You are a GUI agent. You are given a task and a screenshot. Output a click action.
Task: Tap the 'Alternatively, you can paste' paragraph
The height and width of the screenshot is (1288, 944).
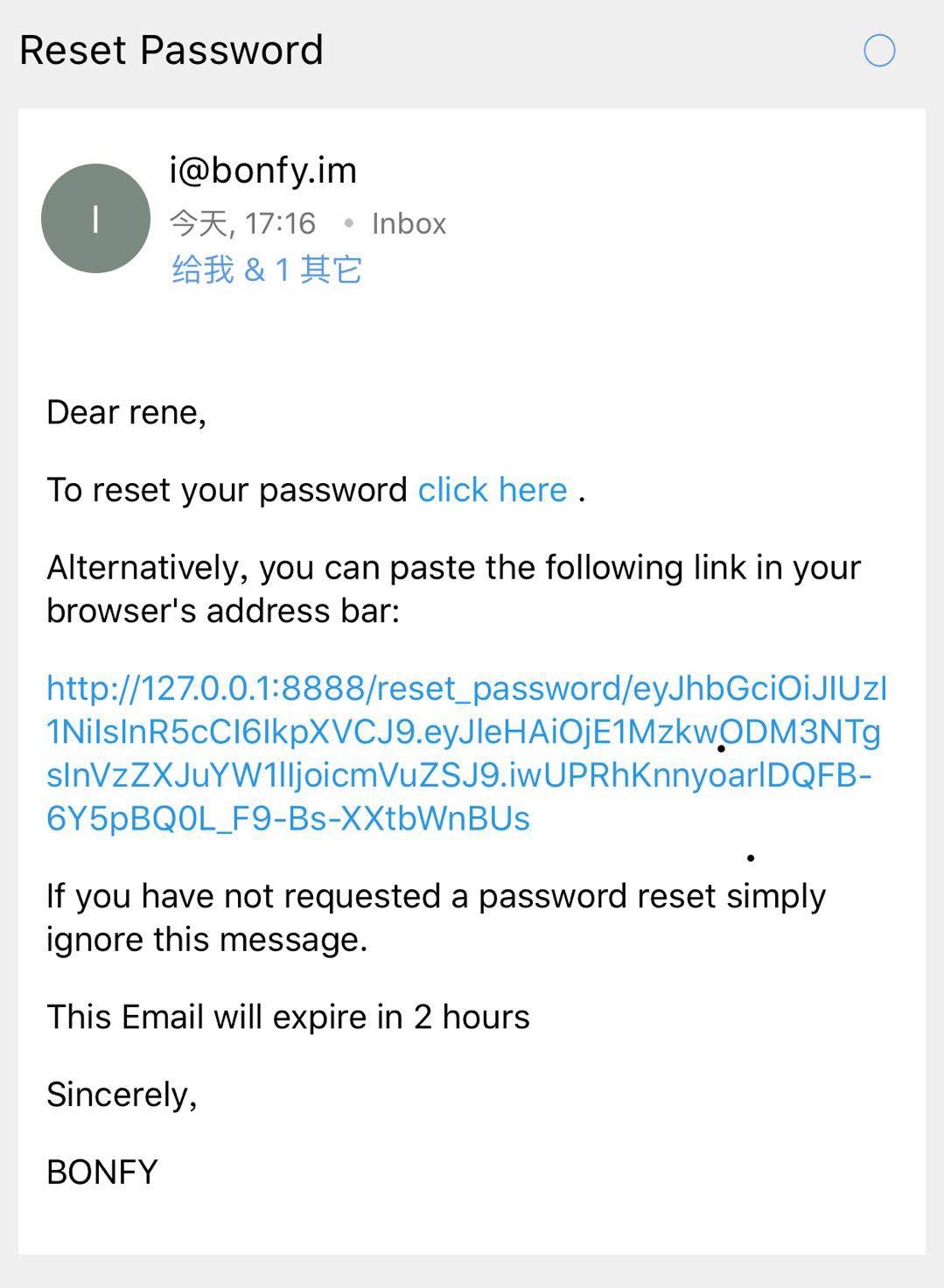tap(453, 568)
